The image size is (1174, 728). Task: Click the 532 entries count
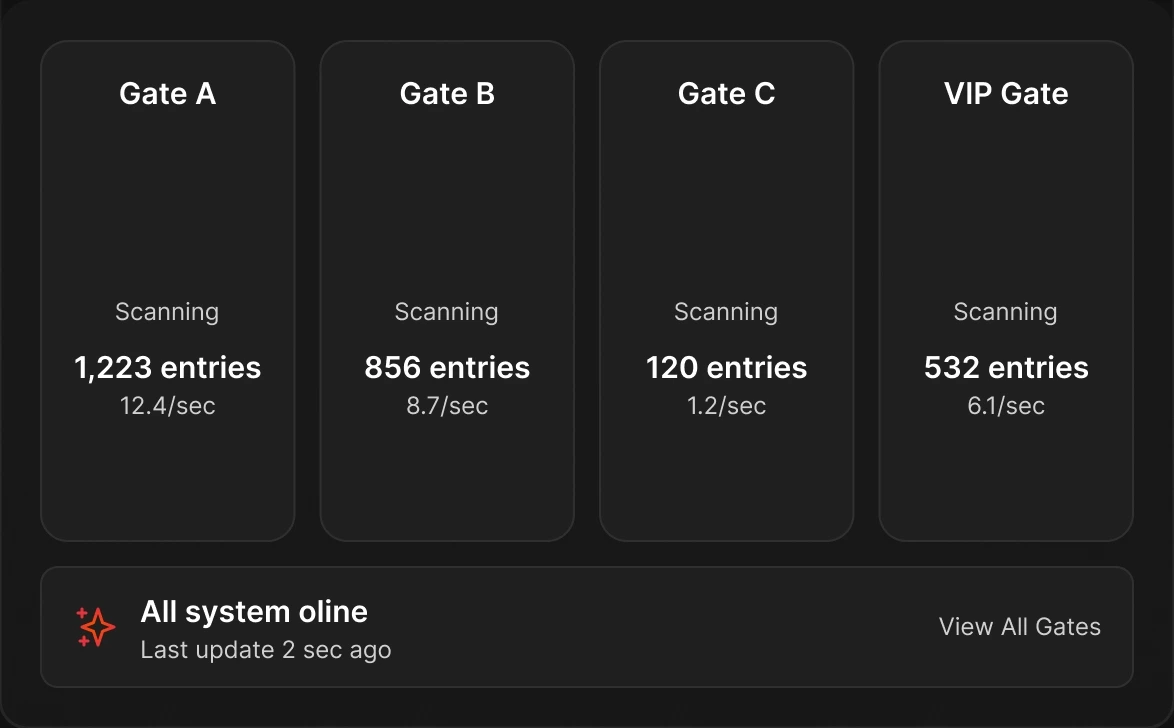(x=1006, y=368)
